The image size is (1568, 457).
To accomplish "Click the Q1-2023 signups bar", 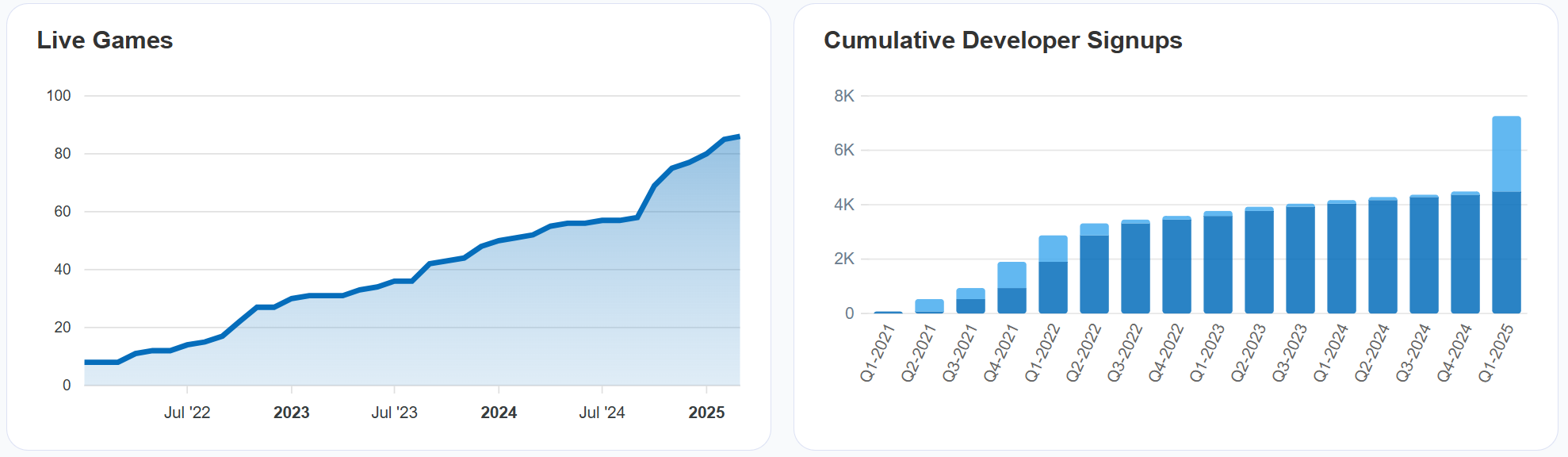I will pyautogui.click(x=1218, y=263).
